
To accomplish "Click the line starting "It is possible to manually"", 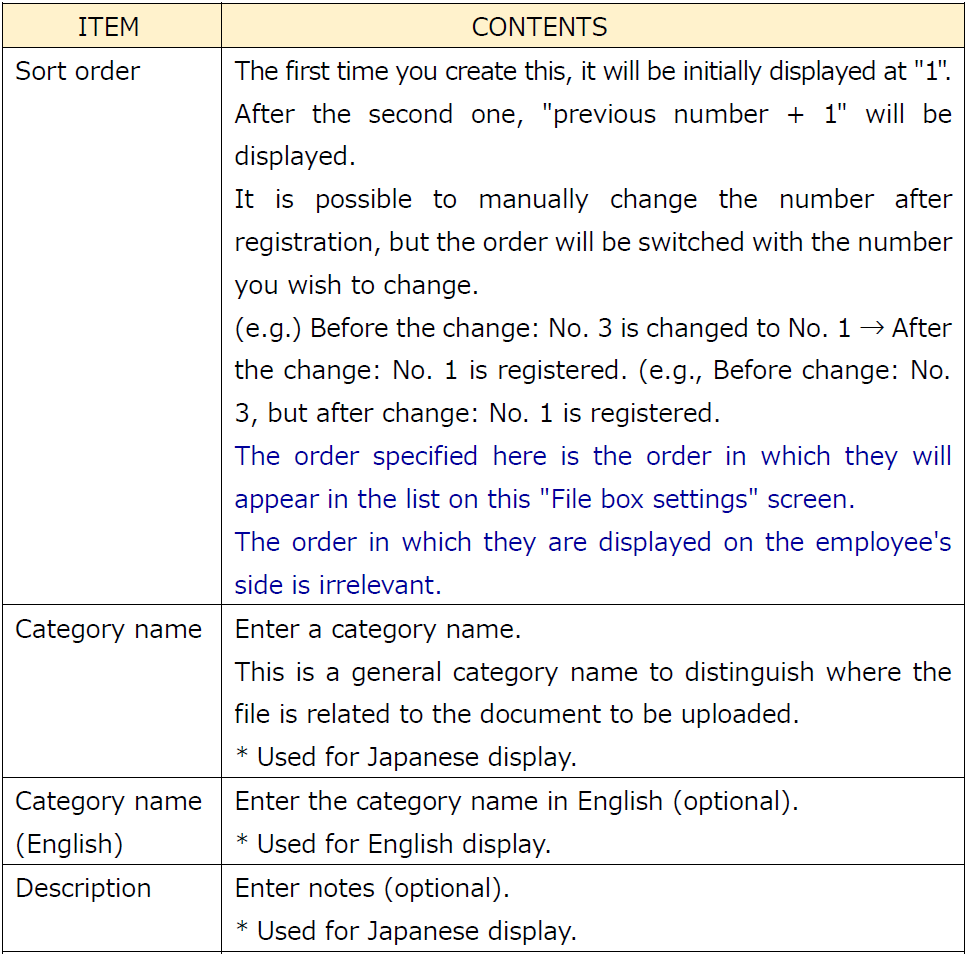I will click(592, 199).
